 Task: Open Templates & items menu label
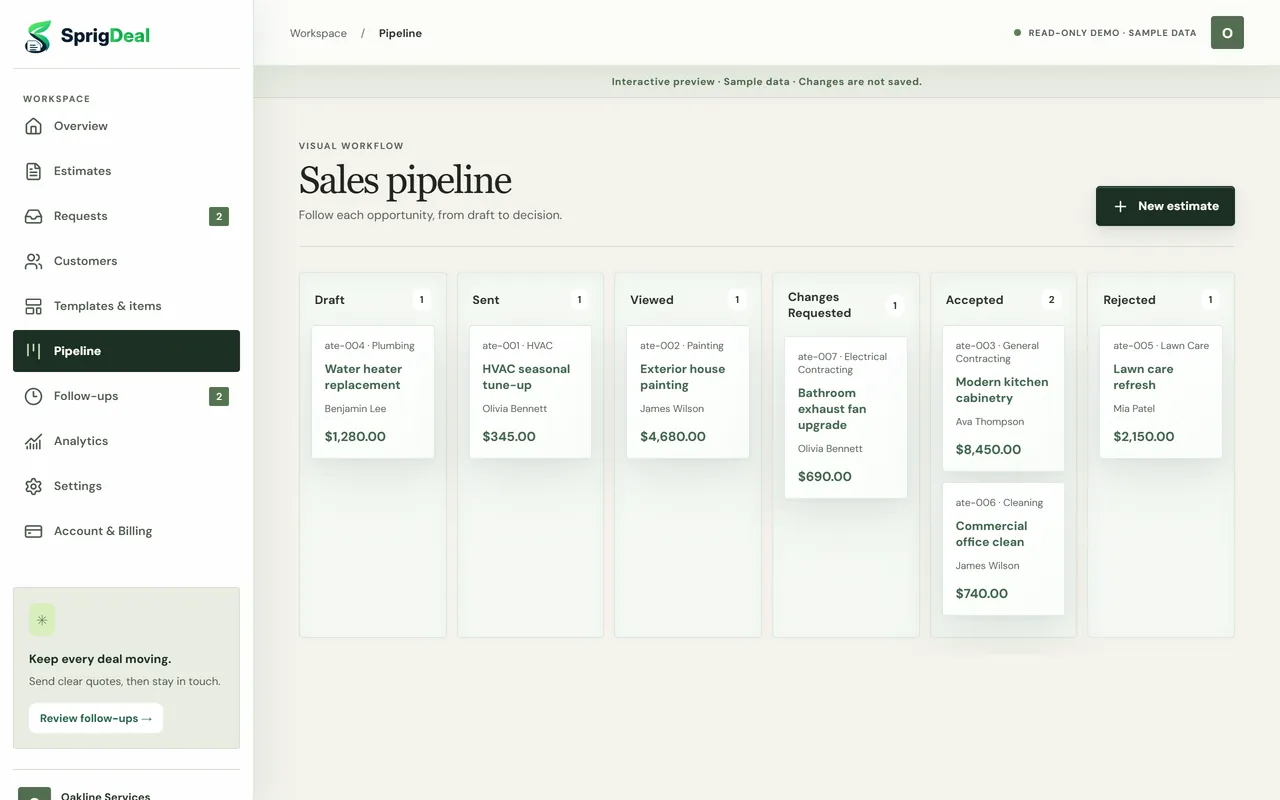(108, 306)
